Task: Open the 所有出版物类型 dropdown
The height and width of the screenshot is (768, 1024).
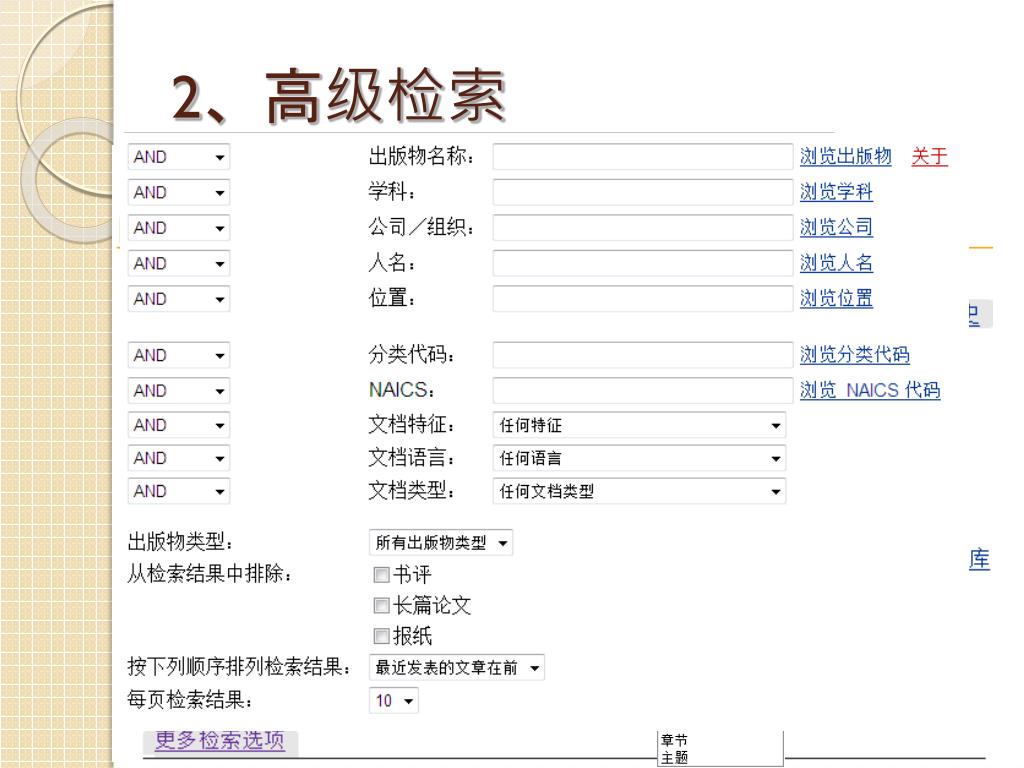Action: coord(441,543)
